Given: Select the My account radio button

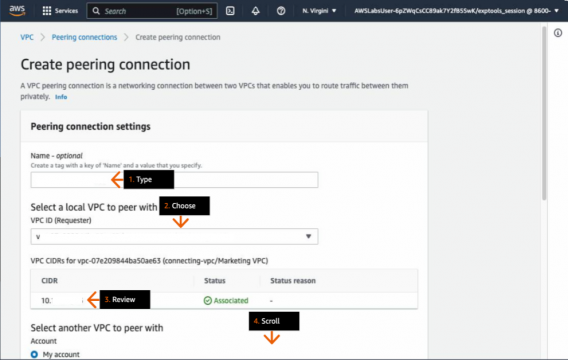Looking at the screenshot, I should (x=34, y=354).
